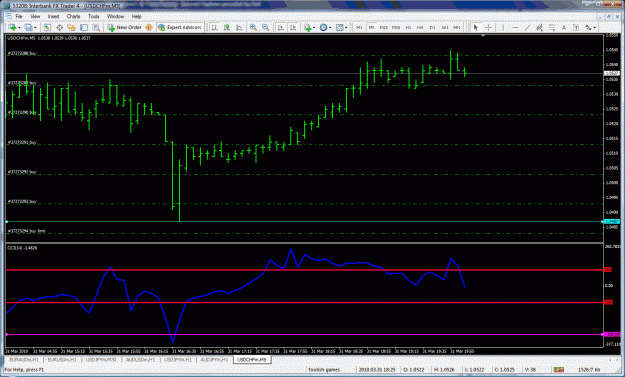This screenshot has width=625, height=377.
Task: Select the Text Label tool (T icon)
Action: (576, 27)
